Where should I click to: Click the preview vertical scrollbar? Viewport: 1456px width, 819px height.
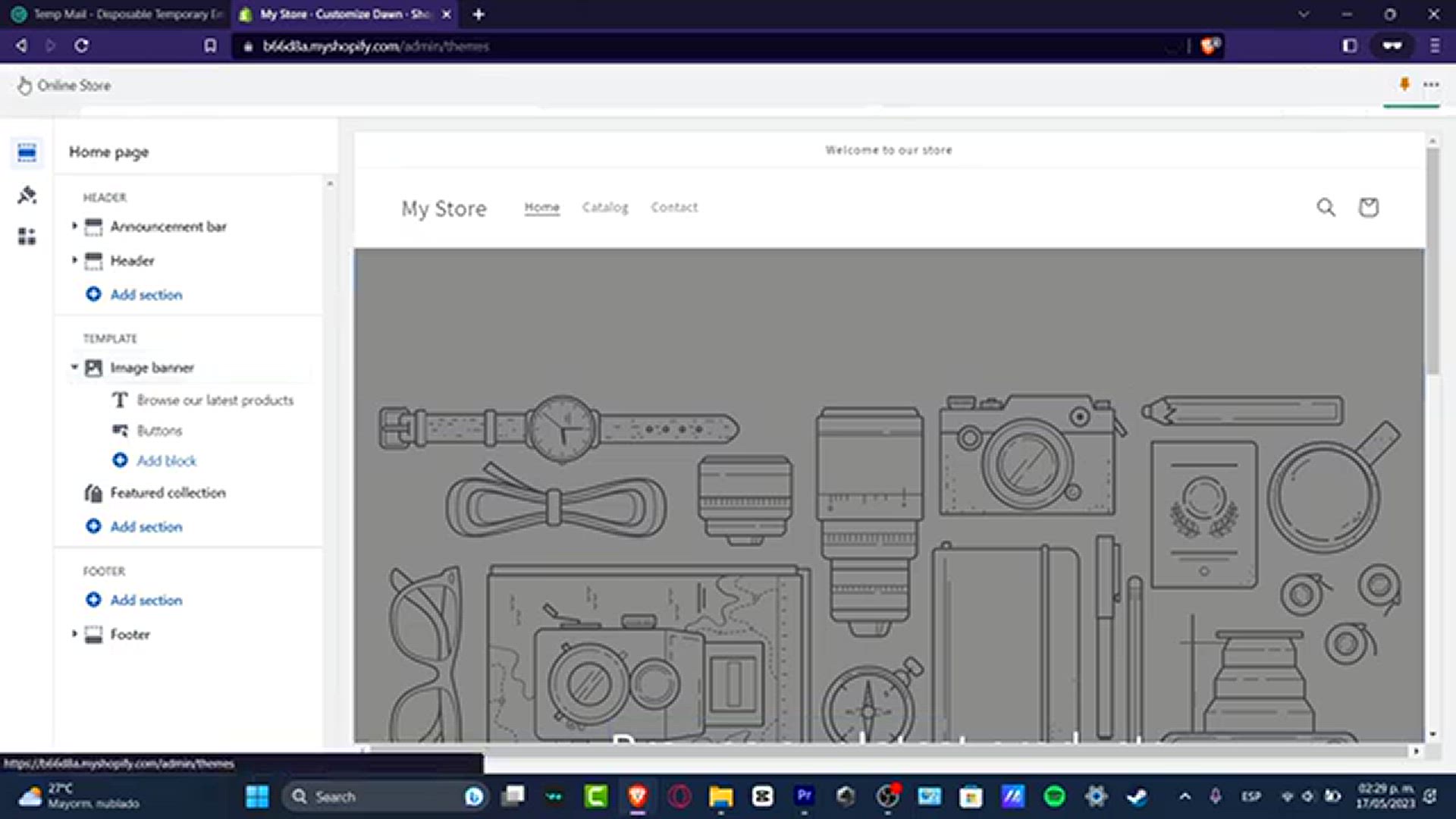click(1432, 262)
